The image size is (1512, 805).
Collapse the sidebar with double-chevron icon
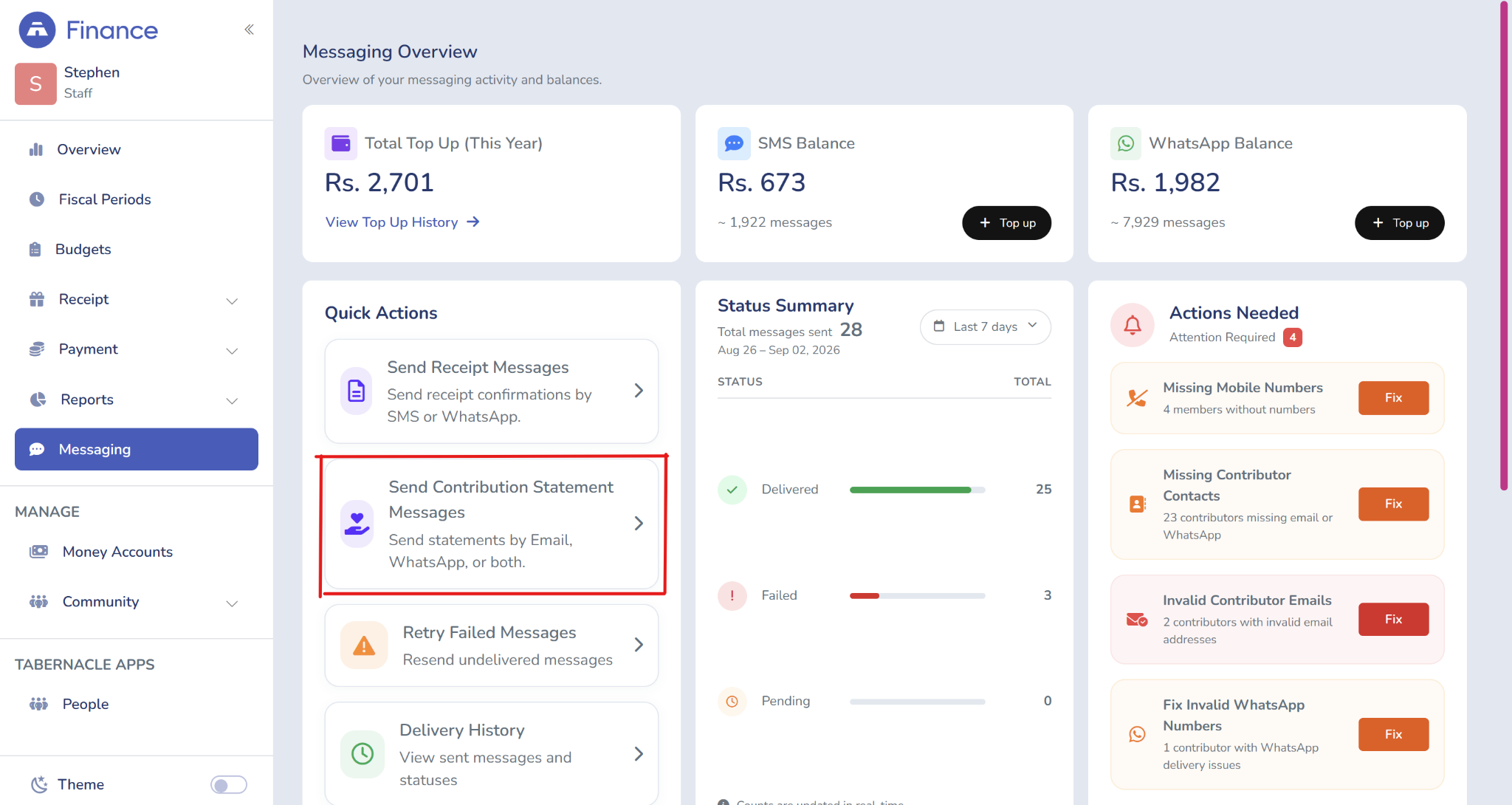click(x=249, y=30)
